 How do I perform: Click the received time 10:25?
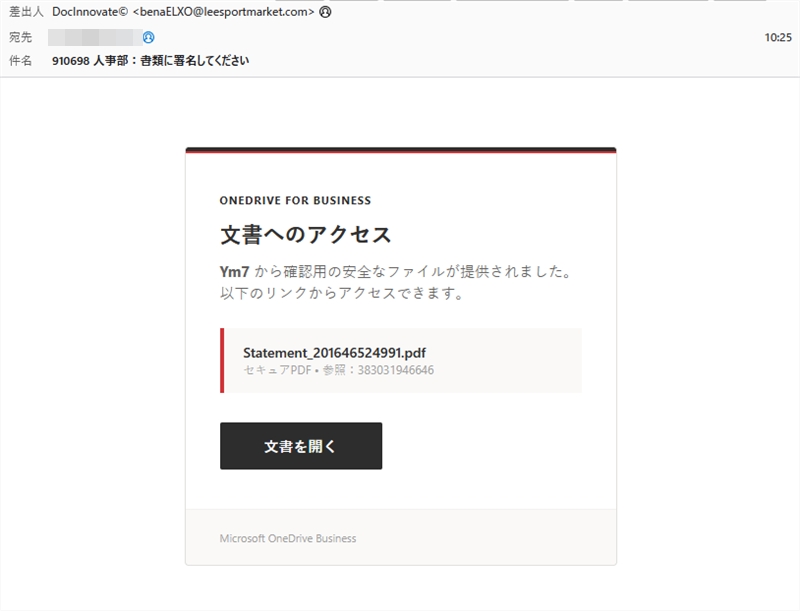[778, 37]
